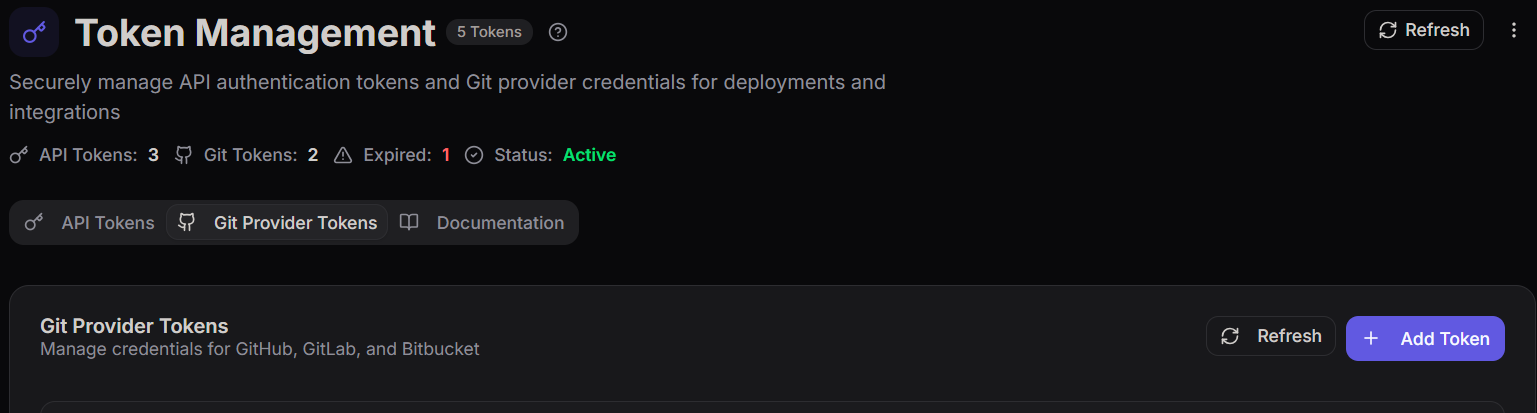Click Refresh in Git Provider Tokens panel

(x=1271, y=336)
